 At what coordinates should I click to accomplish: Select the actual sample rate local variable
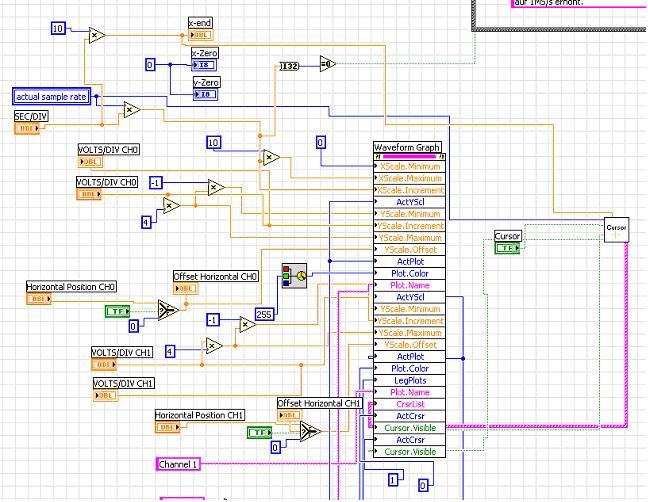pyautogui.click(x=51, y=97)
